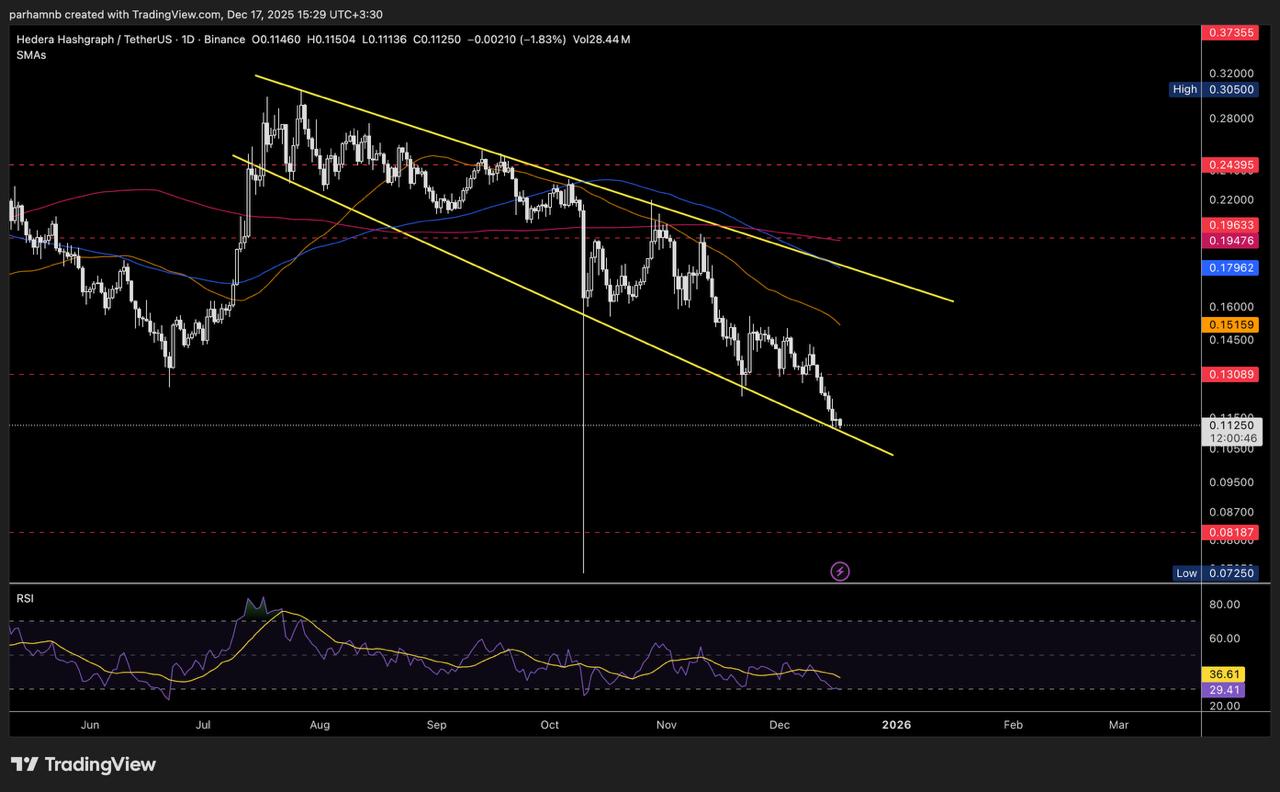Select the SMAs indicator legend label
The width and height of the screenshot is (1280, 792).
click(32, 55)
